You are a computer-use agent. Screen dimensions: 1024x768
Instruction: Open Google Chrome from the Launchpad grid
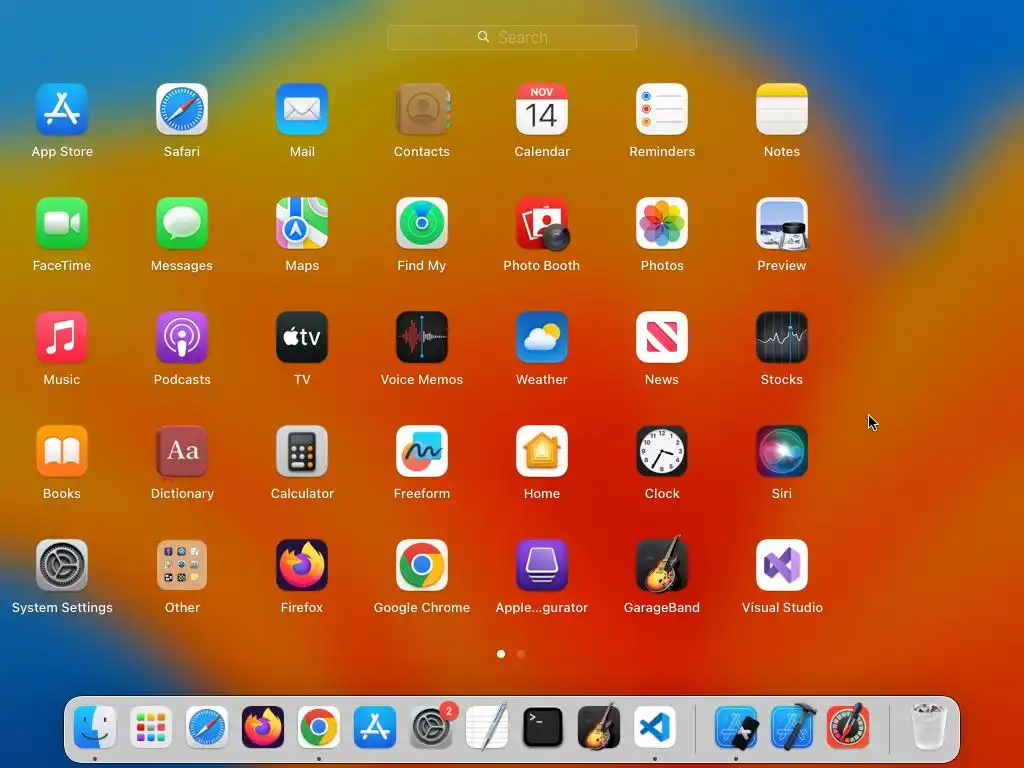[x=422, y=565]
